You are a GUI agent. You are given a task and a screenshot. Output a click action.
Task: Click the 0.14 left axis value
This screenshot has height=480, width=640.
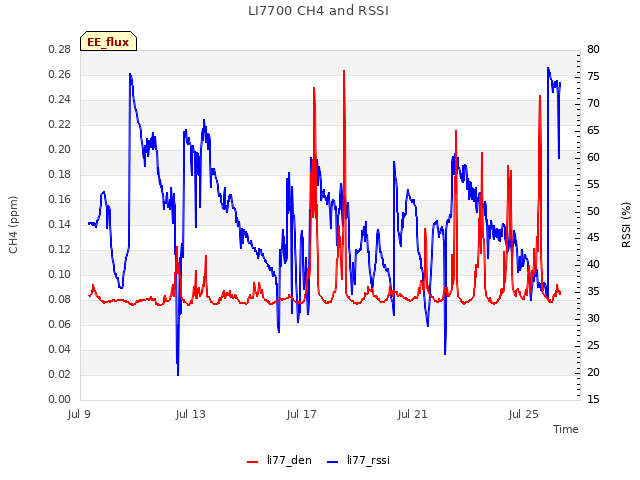point(60,224)
